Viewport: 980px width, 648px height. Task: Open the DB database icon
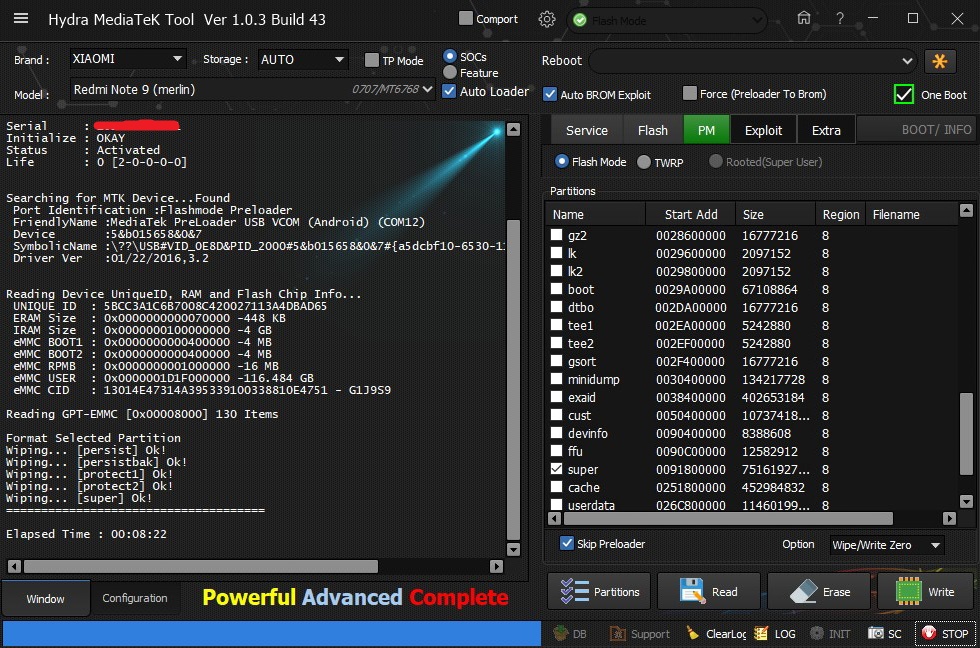pos(560,633)
